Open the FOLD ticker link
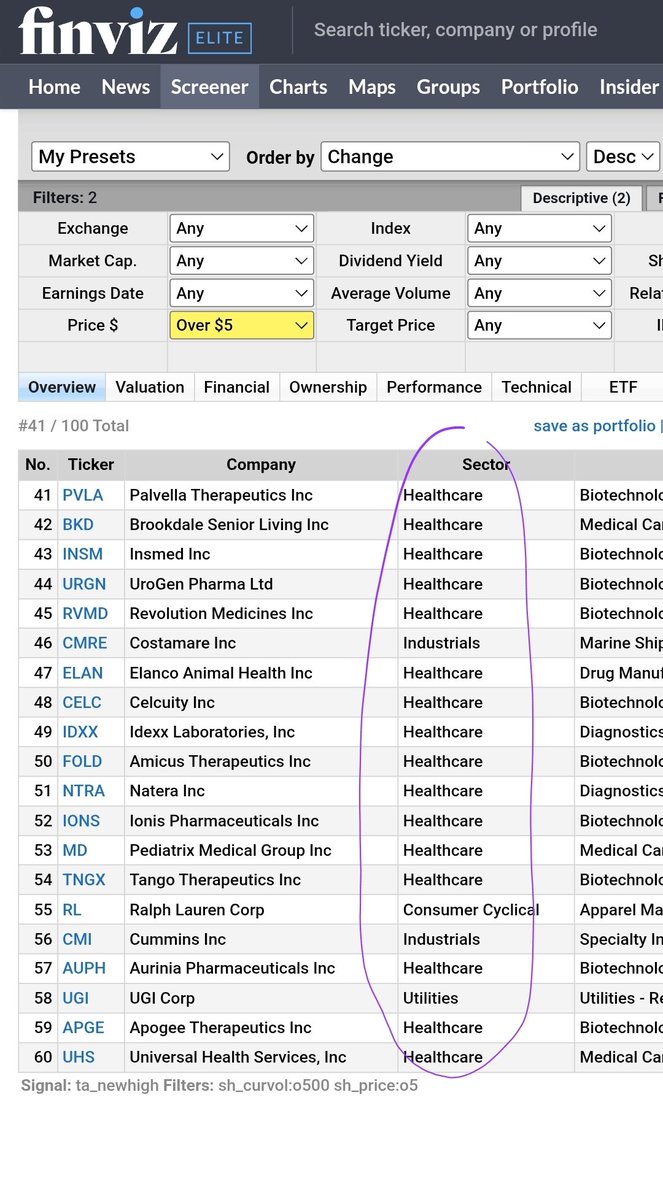663x1200 pixels. pos(82,762)
